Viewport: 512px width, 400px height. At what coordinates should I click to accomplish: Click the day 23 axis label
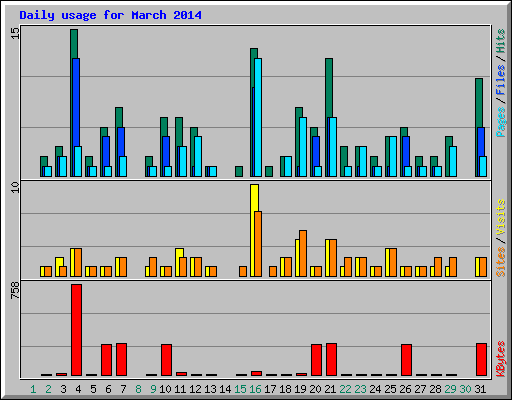pyautogui.click(x=360, y=389)
